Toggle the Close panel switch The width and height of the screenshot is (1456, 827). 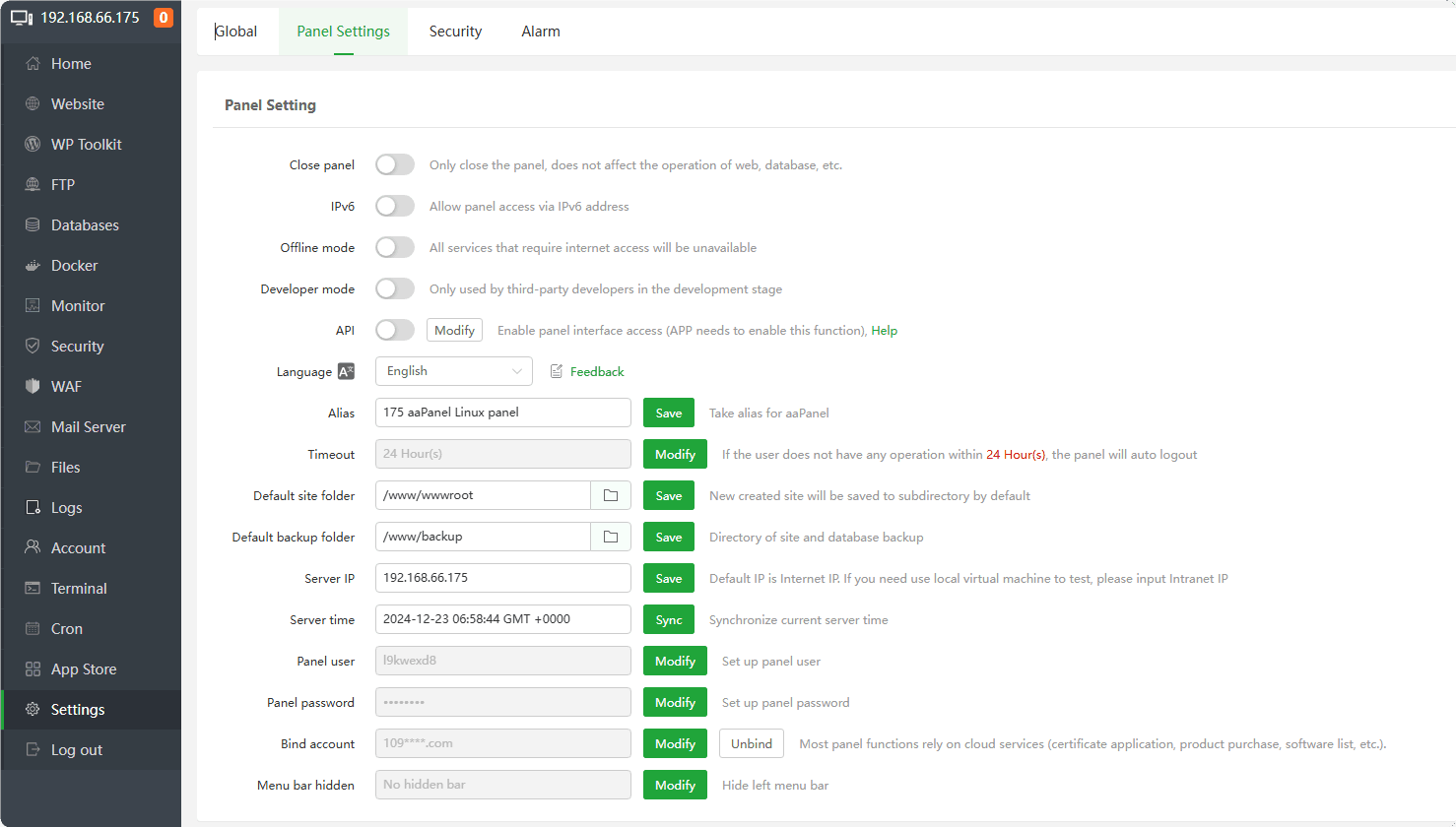[x=394, y=164]
